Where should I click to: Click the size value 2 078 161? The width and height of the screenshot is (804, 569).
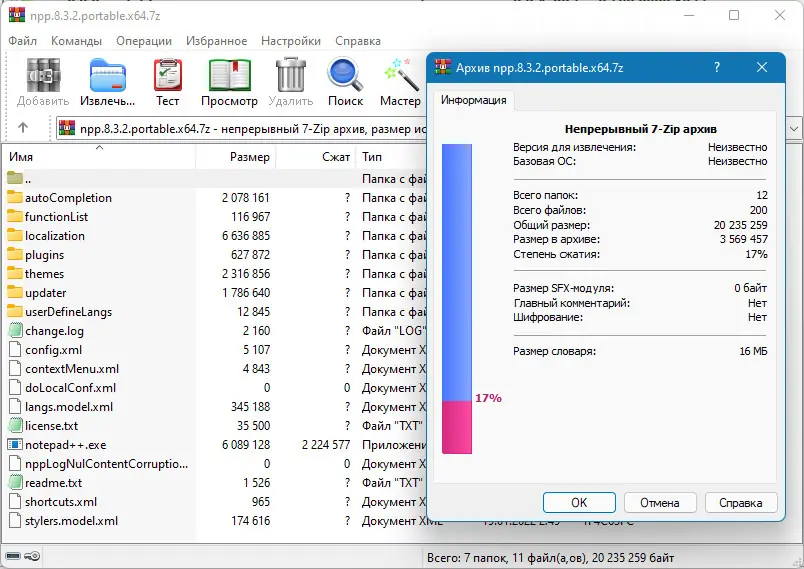tap(246, 197)
